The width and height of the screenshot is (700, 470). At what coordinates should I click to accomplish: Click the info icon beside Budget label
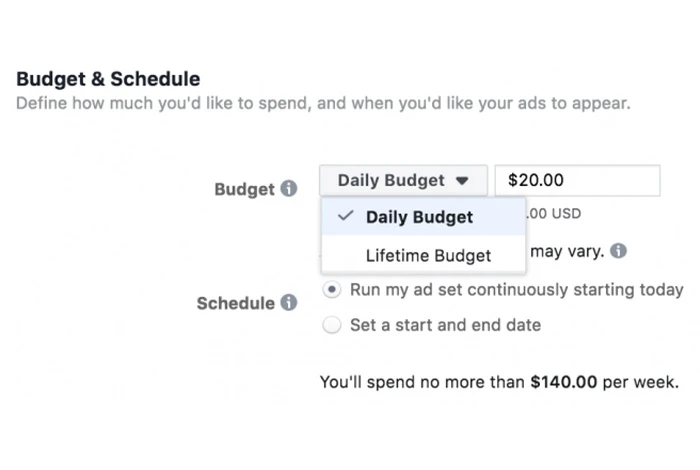[289, 188]
